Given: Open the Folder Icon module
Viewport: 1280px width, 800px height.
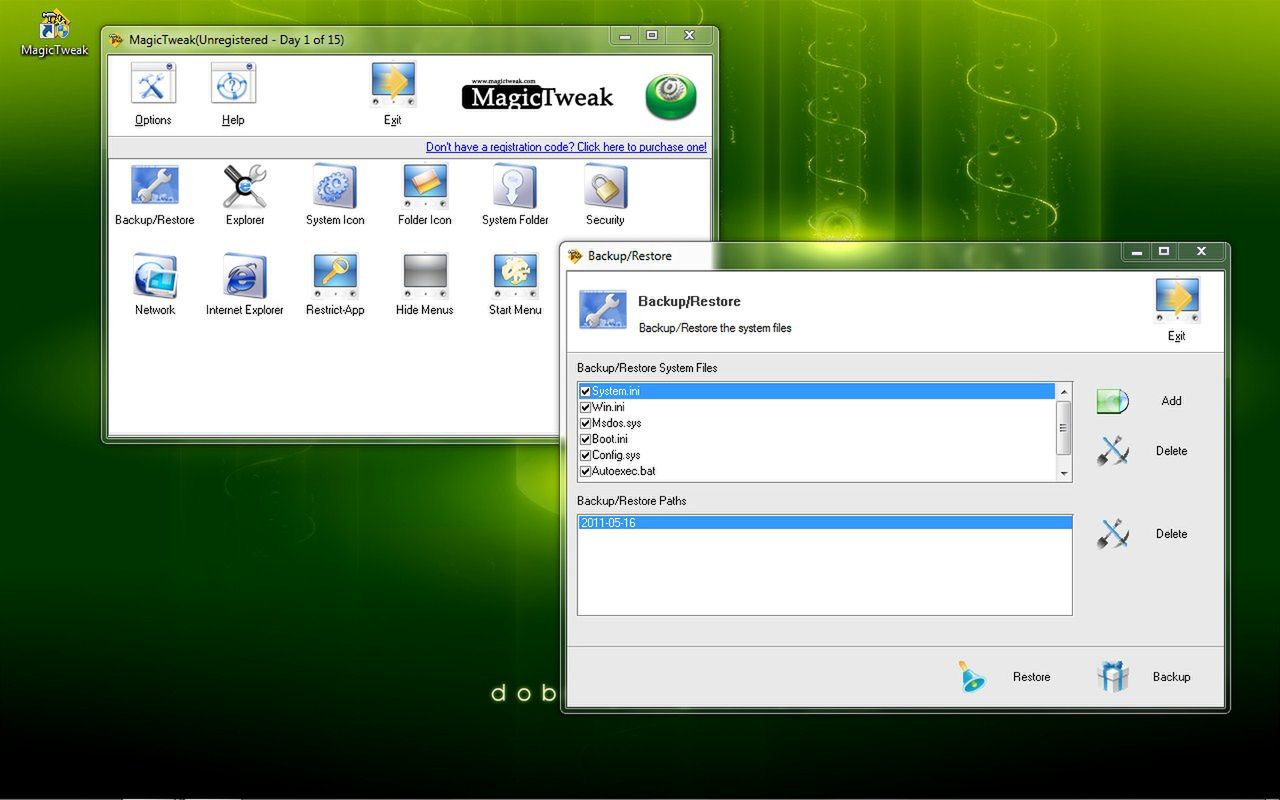Looking at the screenshot, I should [x=425, y=187].
